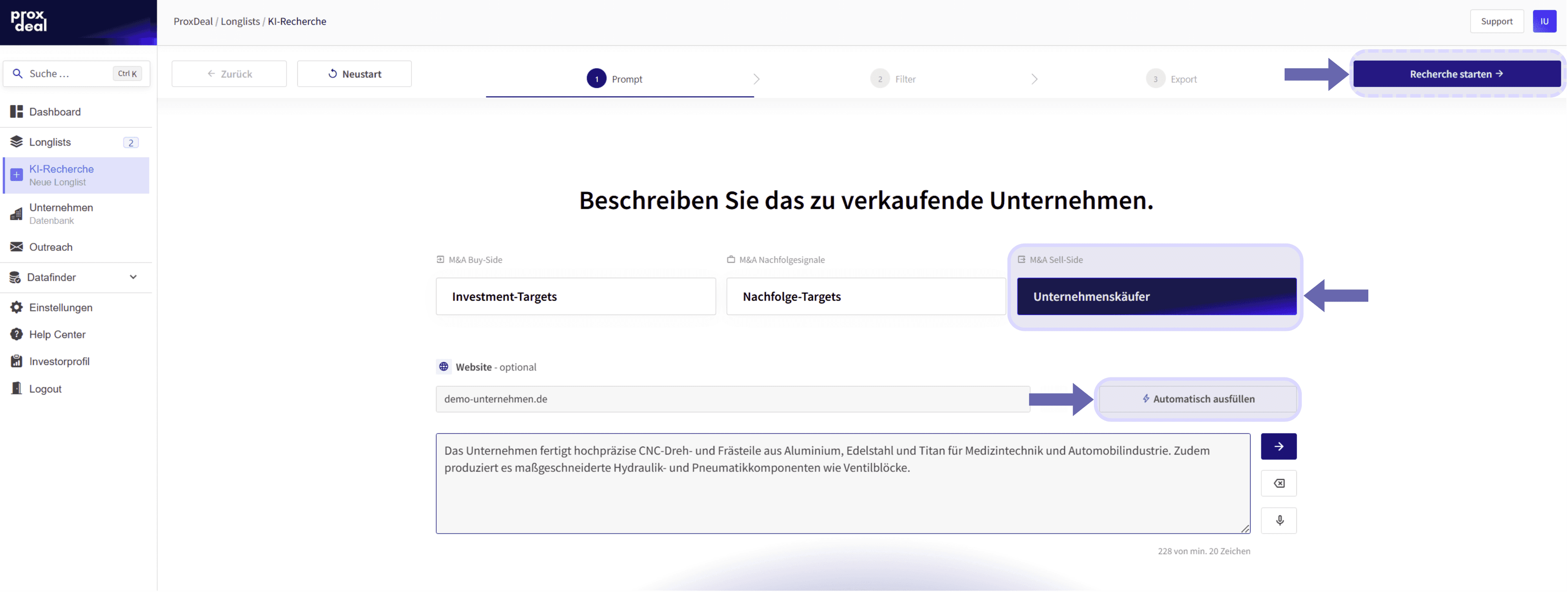Go to the Export step tab
The width and height of the screenshot is (1568, 592).
(x=1171, y=79)
